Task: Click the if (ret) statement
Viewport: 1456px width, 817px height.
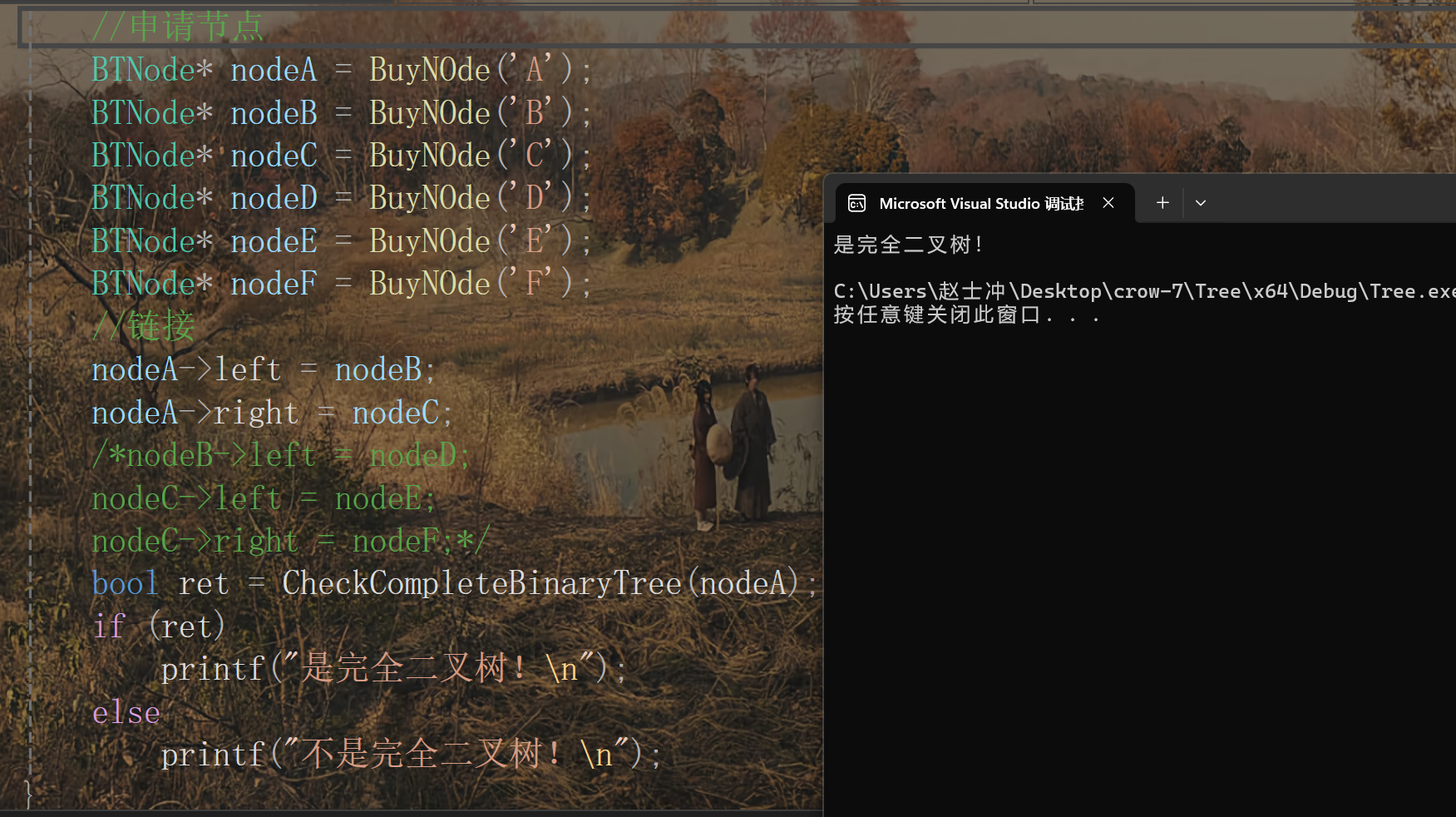Action: point(159,626)
